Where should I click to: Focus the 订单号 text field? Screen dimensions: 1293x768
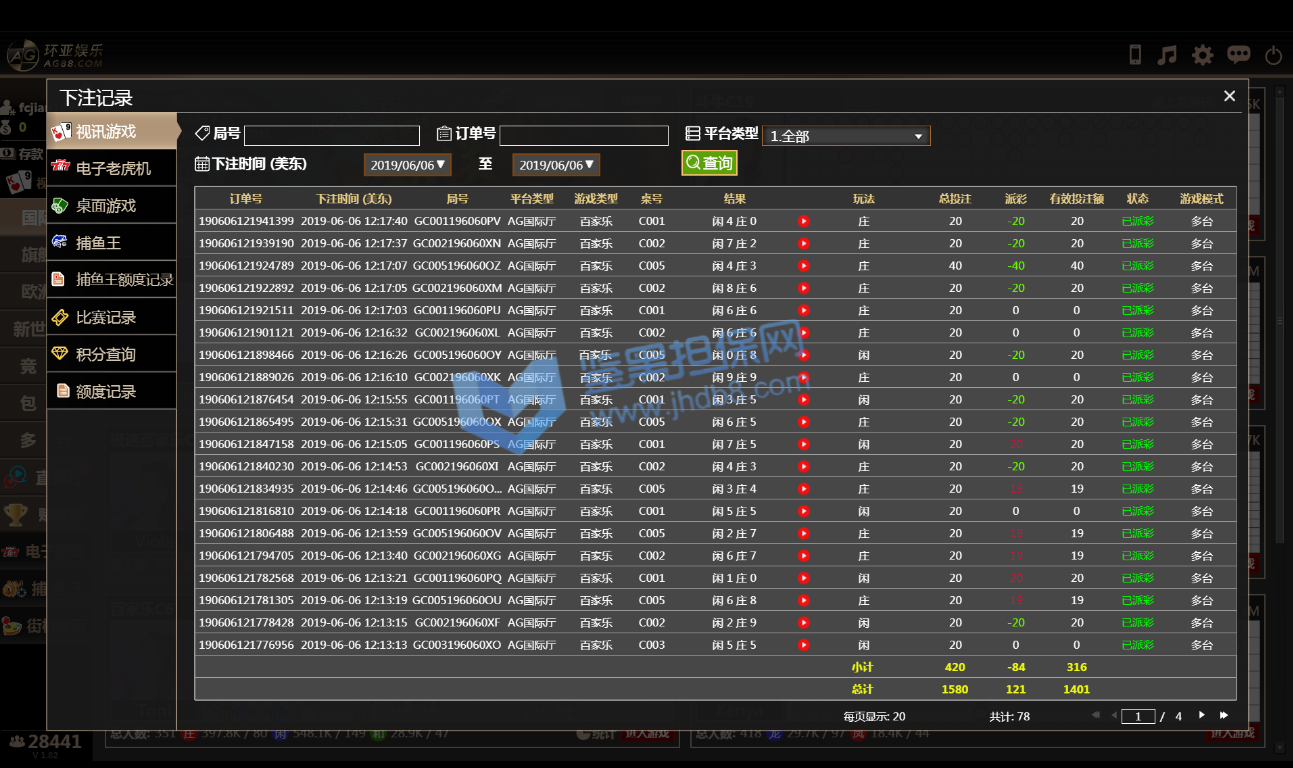pos(584,136)
